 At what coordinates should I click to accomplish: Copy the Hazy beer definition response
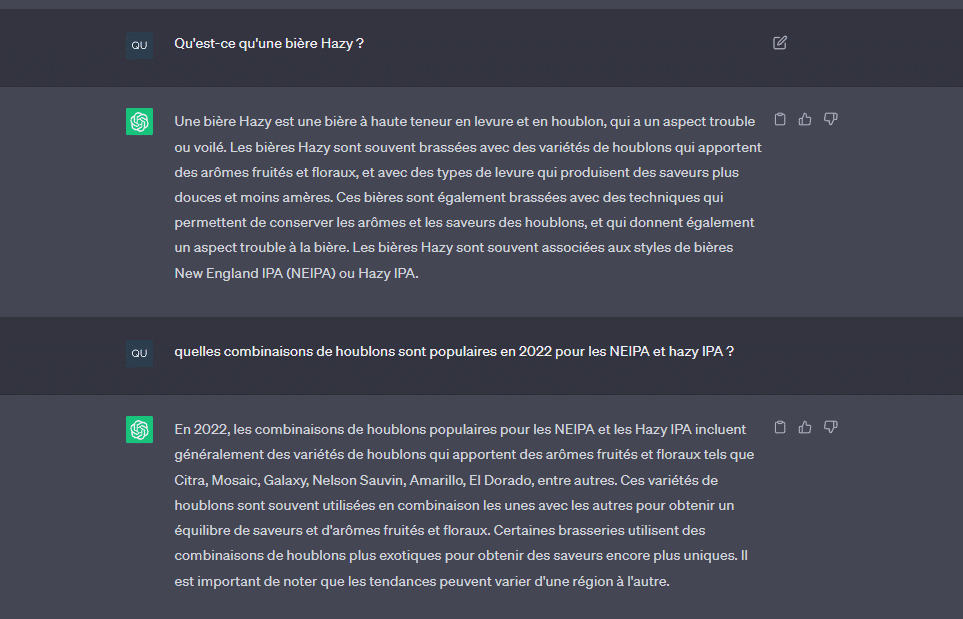click(x=780, y=119)
